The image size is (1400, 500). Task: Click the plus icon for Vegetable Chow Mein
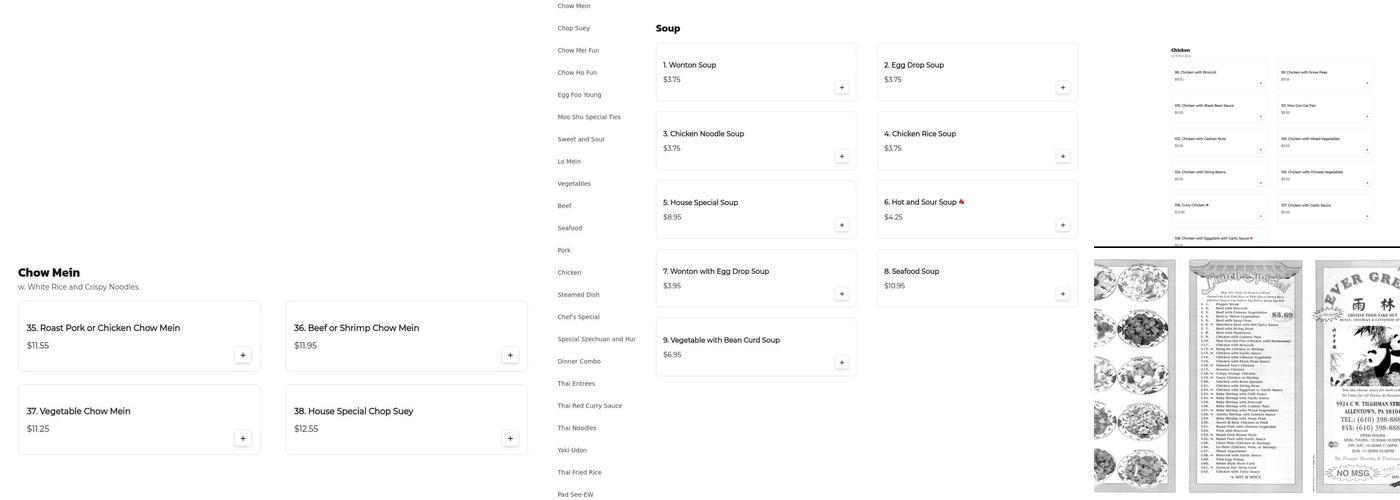click(243, 438)
